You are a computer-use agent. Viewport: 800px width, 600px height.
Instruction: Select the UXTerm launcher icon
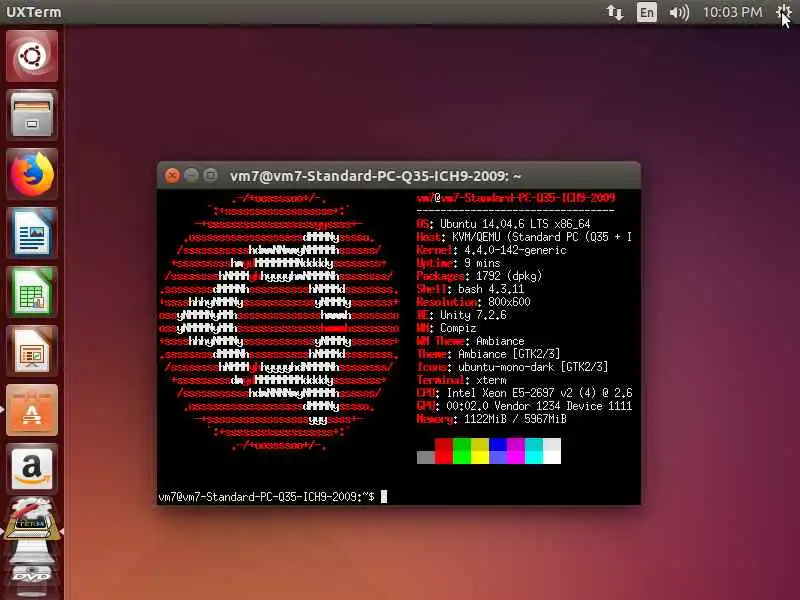pyautogui.click(x=32, y=520)
